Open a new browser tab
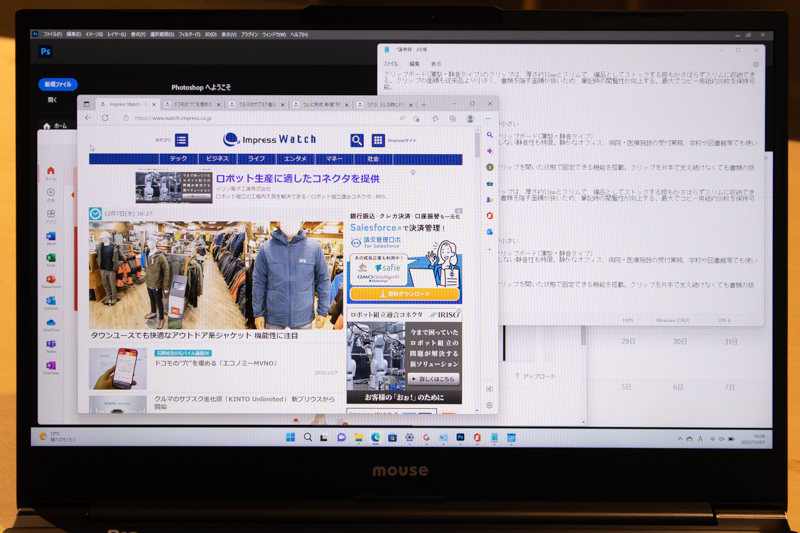 [423, 105]
